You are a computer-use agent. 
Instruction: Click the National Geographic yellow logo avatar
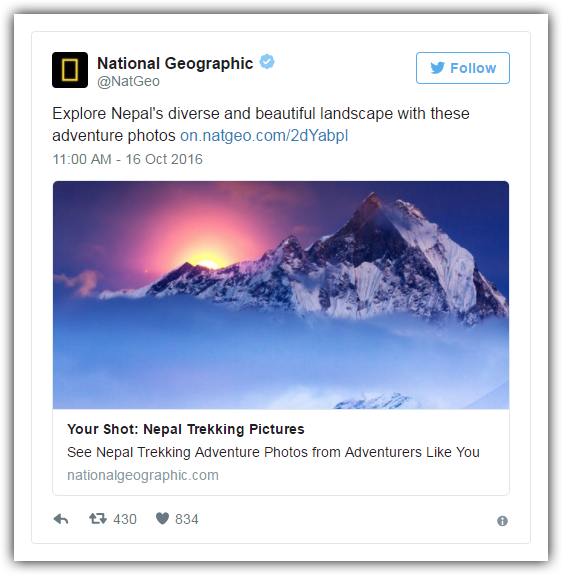[x=70, y=70]
